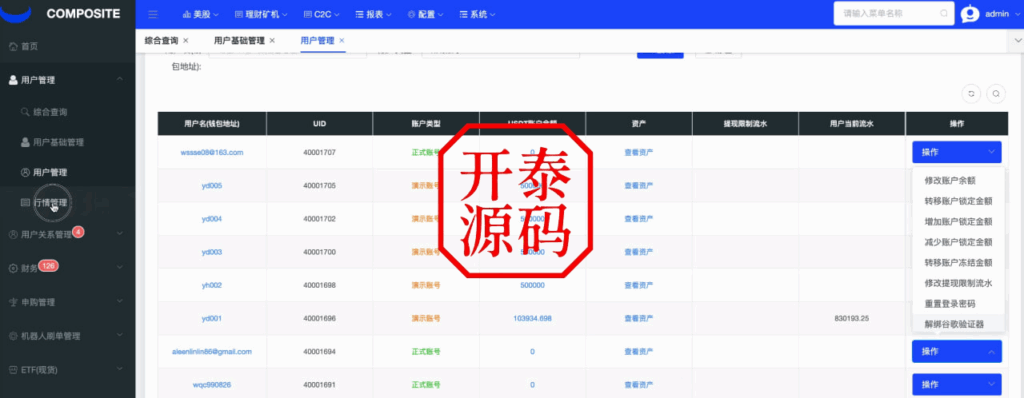Click the user icon beside 用户管理 section
1024x398 pixels.
13,80
